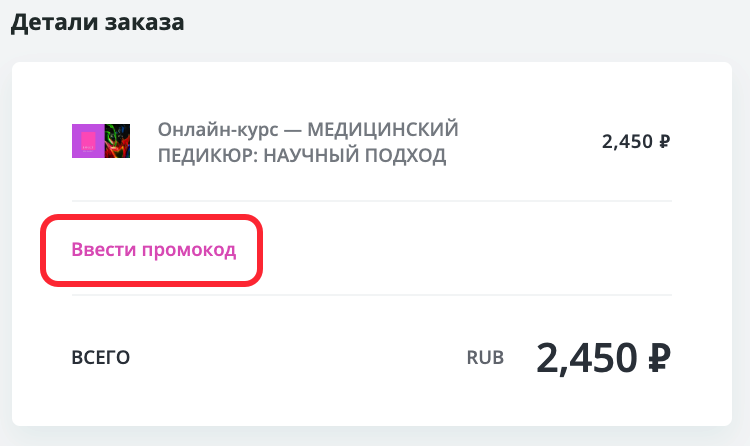Image resolution: width=750 pixels, height=446 pixels.
Task: Click the item price 2,450 in the course row
Action: pyautogui.click(x=627, y=142)
